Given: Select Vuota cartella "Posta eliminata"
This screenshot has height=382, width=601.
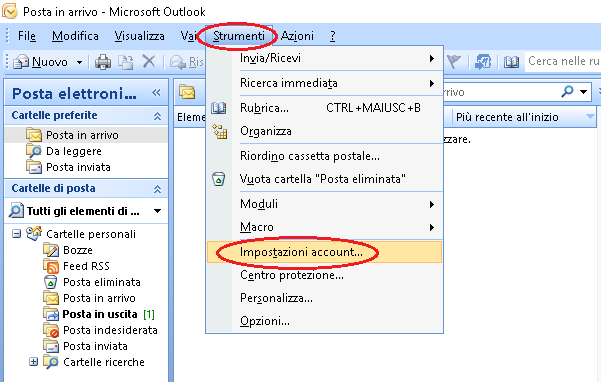Looking at the screenshot, I should coord(324,179).
